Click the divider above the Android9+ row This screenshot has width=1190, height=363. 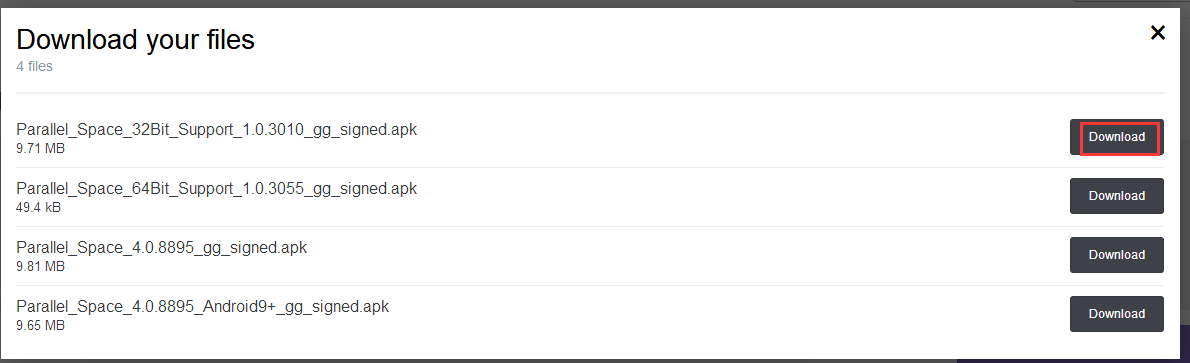(590, 286)
